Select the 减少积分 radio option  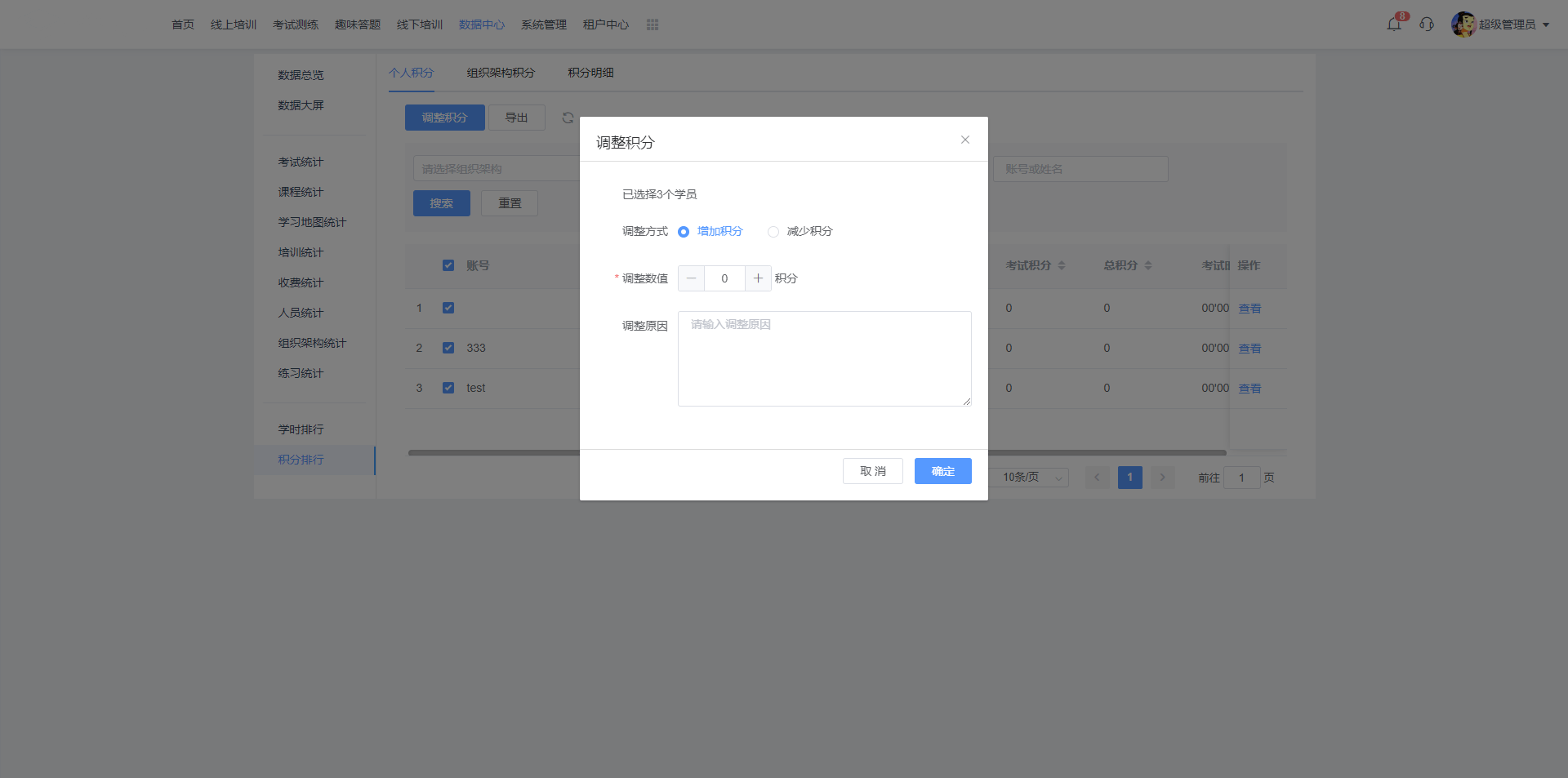pos(773,232)
